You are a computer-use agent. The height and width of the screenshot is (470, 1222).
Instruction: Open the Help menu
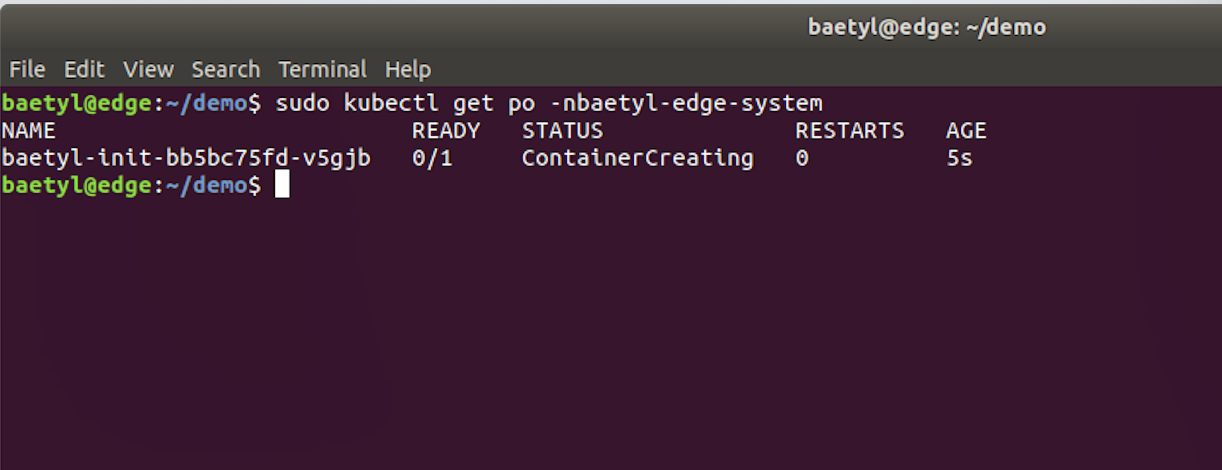tap(408, 70)
